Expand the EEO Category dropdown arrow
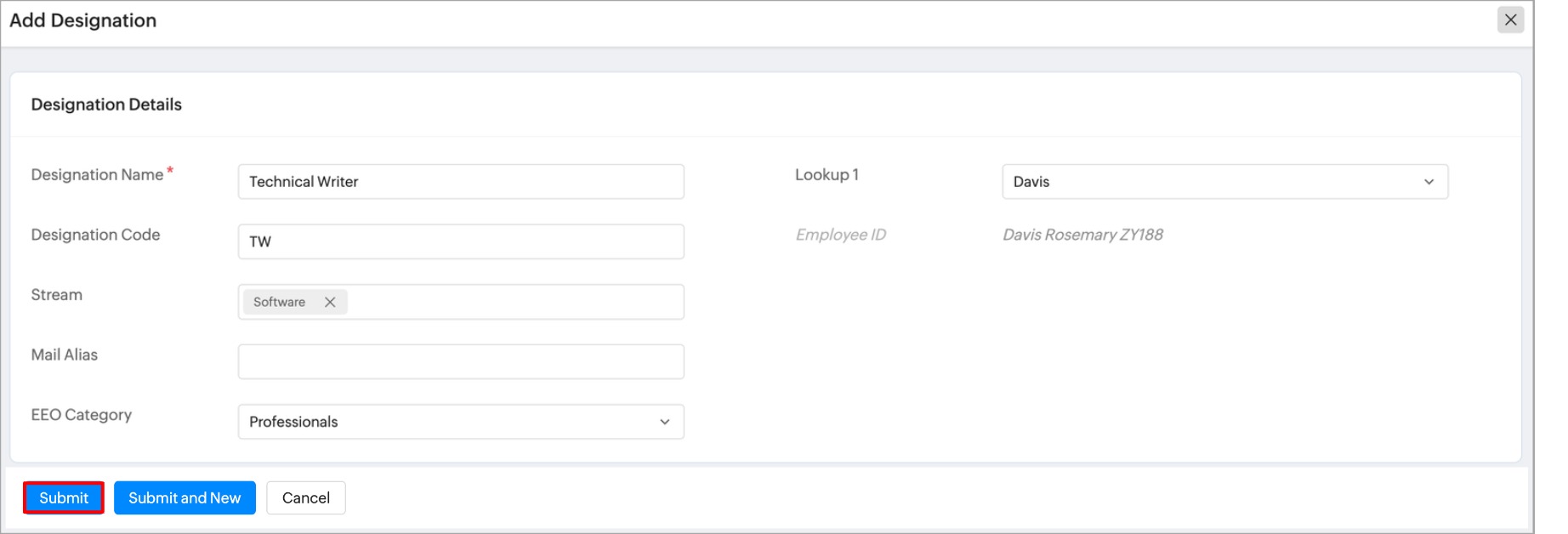 coord(665,422)
